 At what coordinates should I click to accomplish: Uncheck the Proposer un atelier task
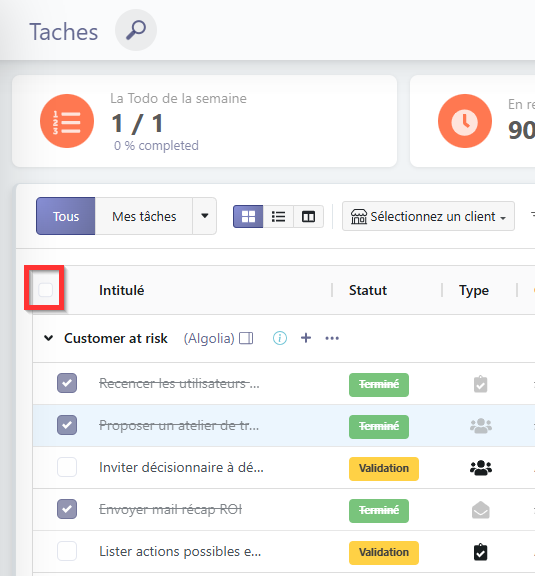[x=67, y=425]
